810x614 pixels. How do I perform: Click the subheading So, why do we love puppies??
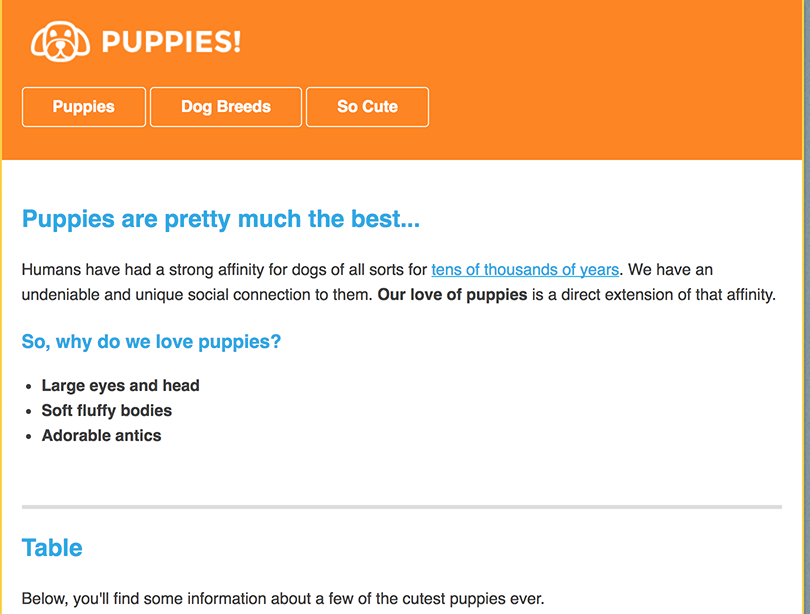(151, 342)
